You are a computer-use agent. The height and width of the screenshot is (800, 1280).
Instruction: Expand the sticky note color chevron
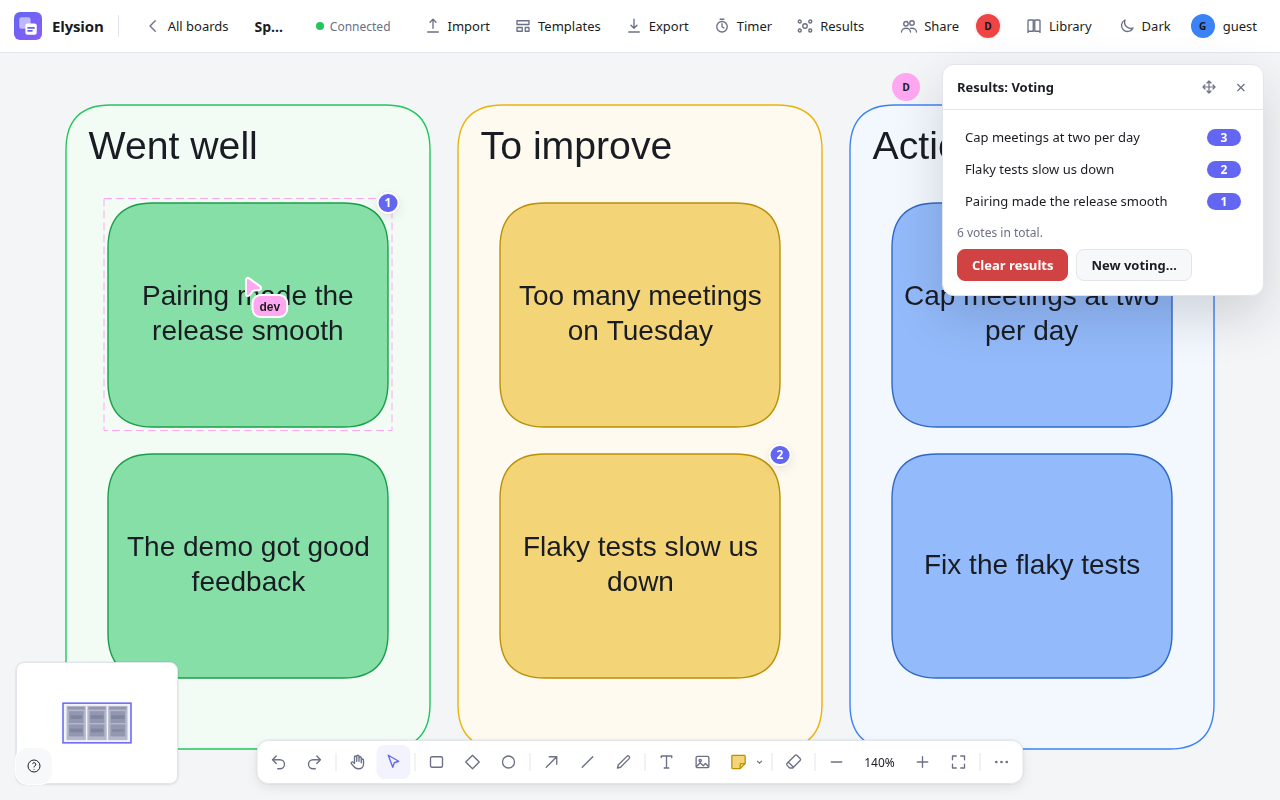pyautogui.click(x=759, y=762)
